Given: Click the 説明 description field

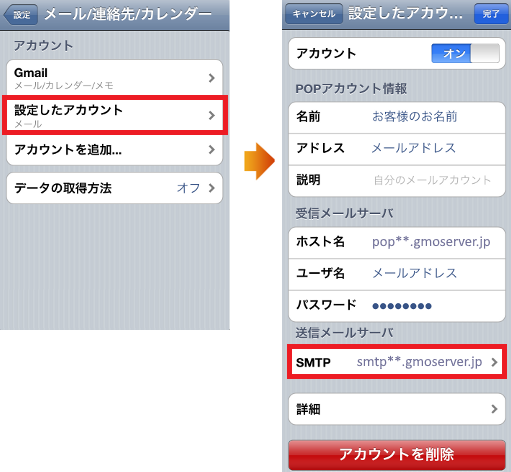Looking at the screenshot, I should (x=397, y=181).
